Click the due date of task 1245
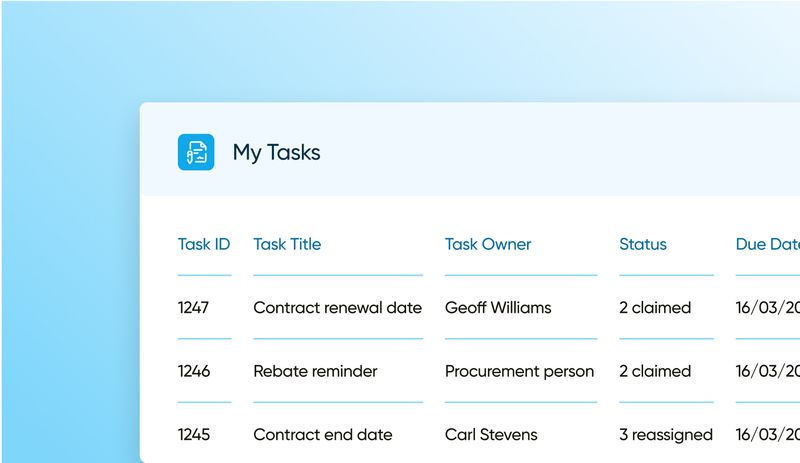 click(x=767, y=434)
